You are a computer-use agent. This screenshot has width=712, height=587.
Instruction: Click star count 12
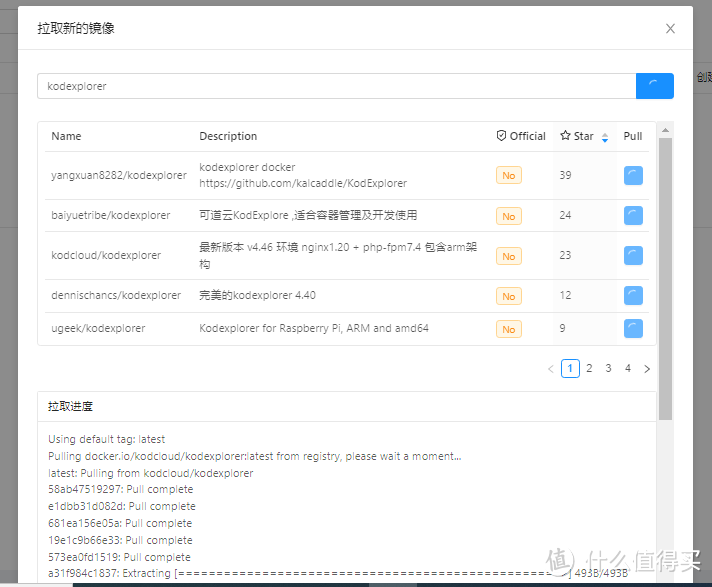pyautogui.click(x=565, y=295)
